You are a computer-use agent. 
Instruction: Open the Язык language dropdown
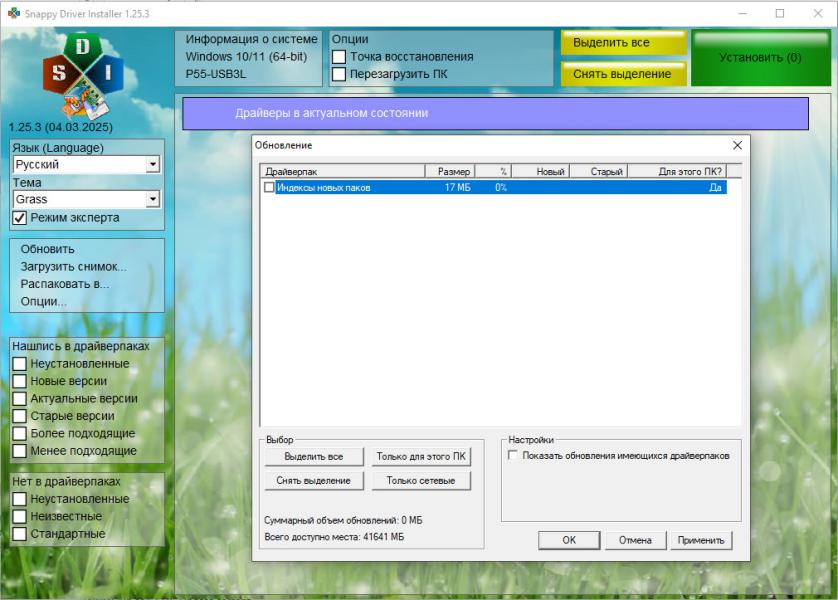coord(152,164)
